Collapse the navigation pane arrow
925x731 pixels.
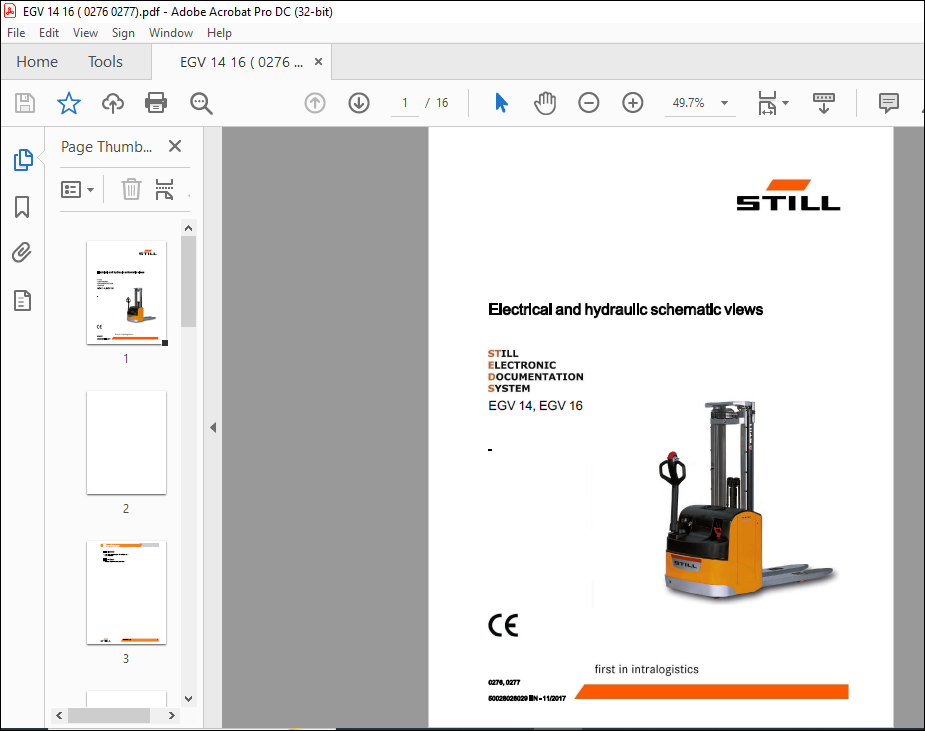pyautogui.click(x=213, y=427)
